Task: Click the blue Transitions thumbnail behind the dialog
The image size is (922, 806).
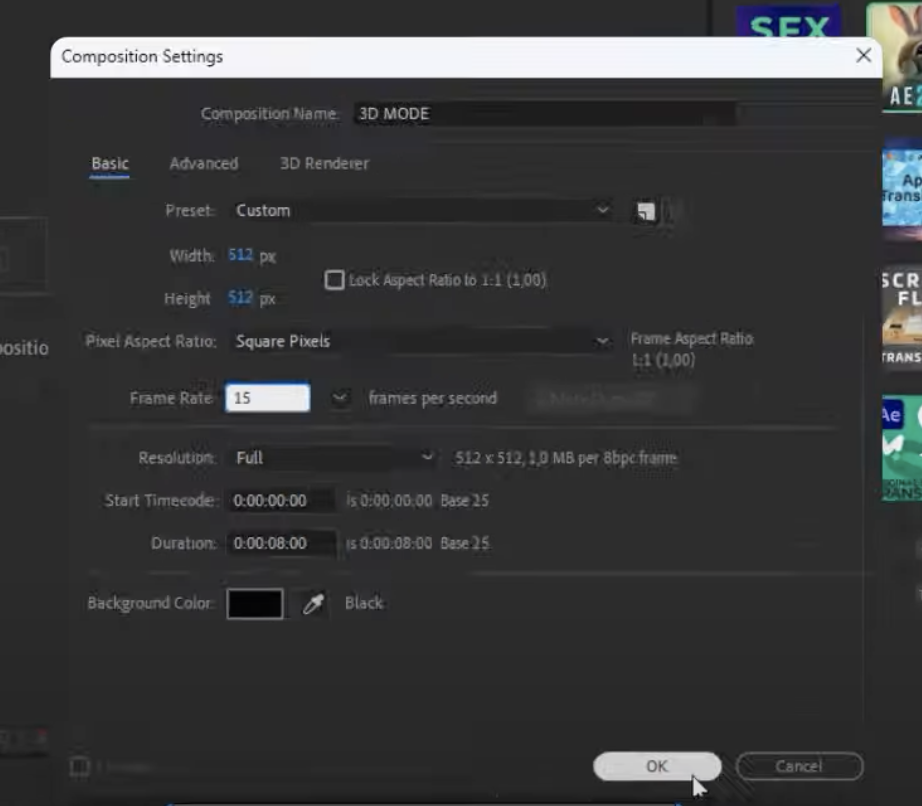Action: point(901,188)
